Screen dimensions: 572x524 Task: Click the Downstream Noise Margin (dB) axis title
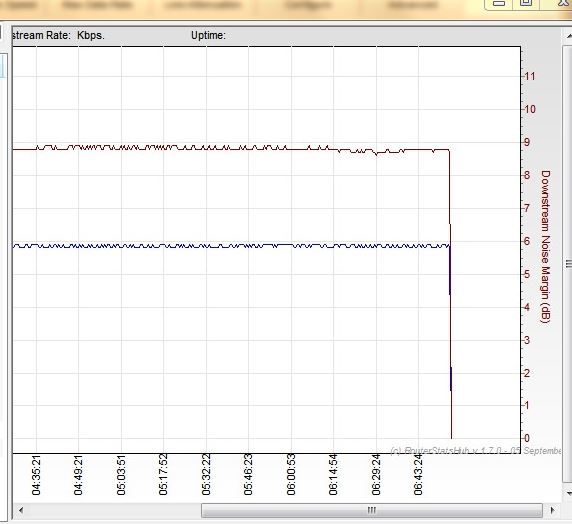545,246
